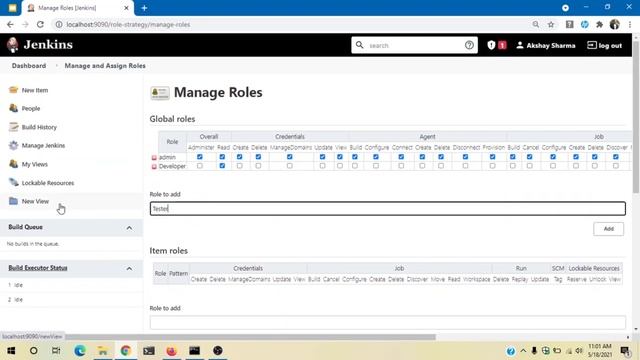Switch to the Manage Roles browser tab
Screen dimensions: 640x360
[78, 8]
